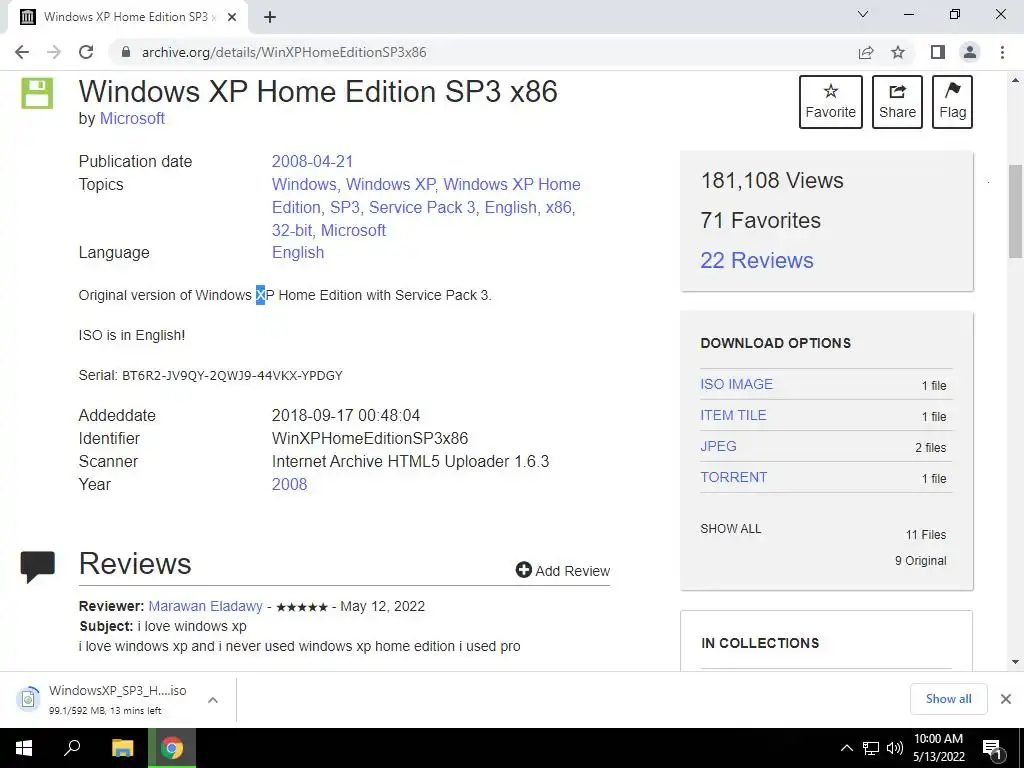
Task: Click the reviews speech bubble icon
Action: [x=37, y=566]
